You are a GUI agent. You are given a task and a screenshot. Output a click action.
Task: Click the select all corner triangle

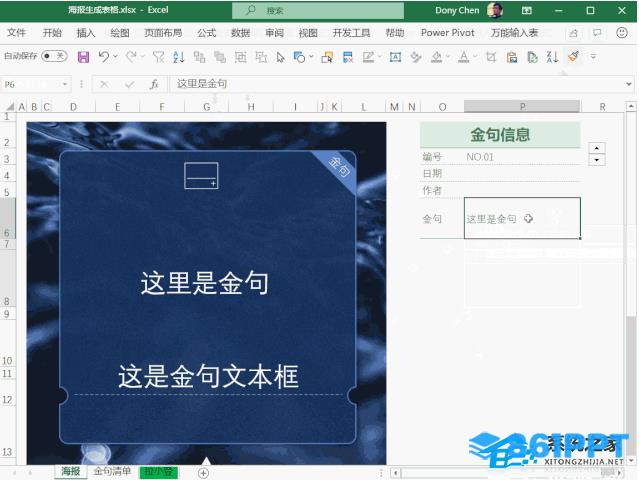click(x=9, y=107)
